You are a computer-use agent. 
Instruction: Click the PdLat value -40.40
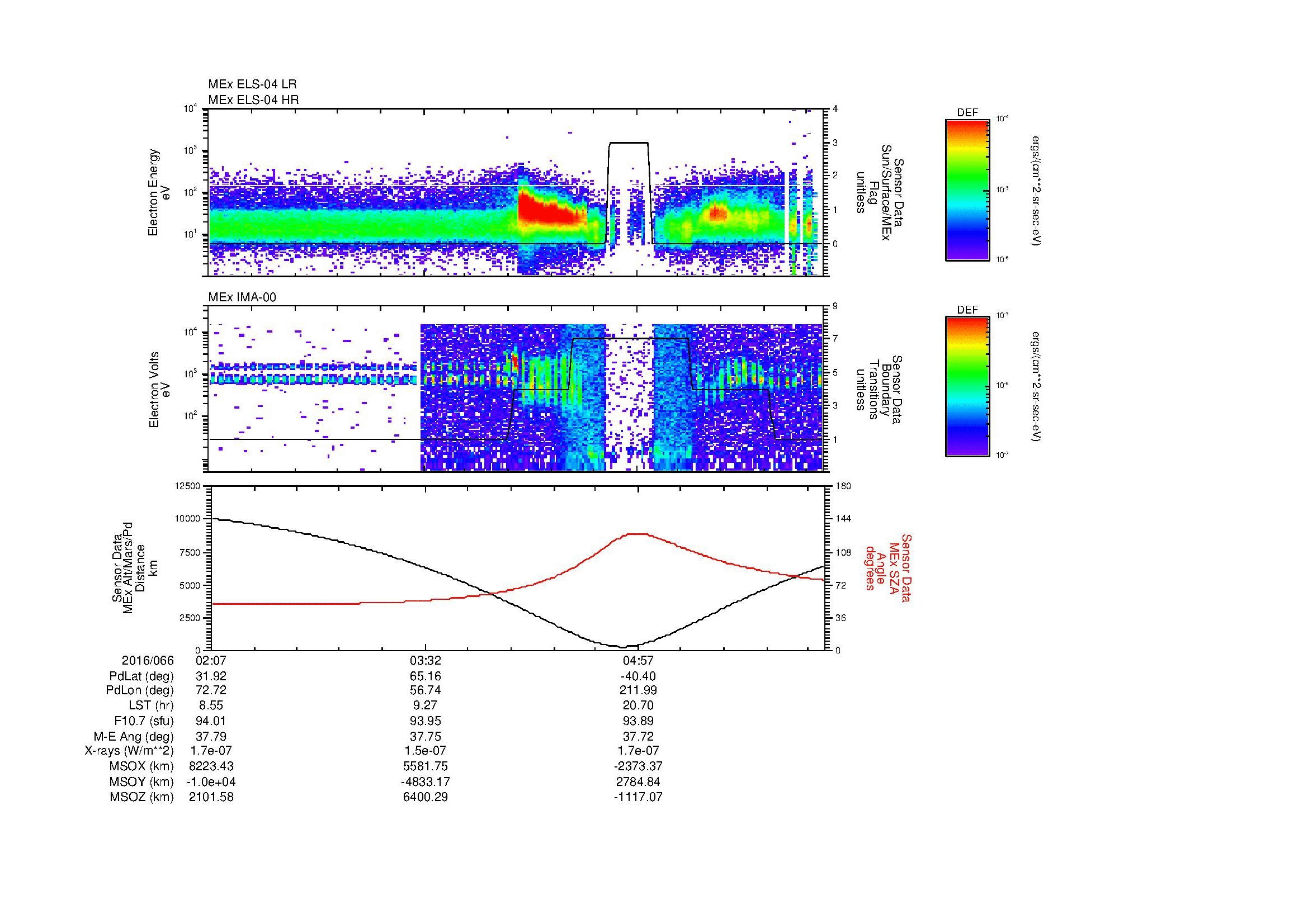click(638, 676)
